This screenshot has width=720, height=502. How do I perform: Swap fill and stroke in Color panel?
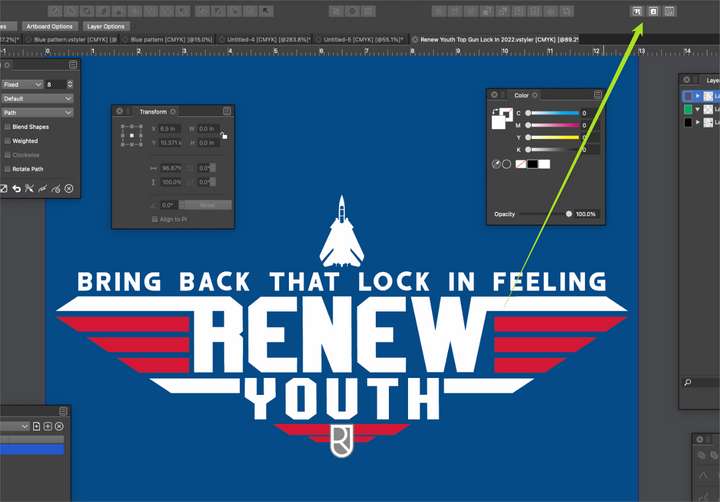pos(495,112)
